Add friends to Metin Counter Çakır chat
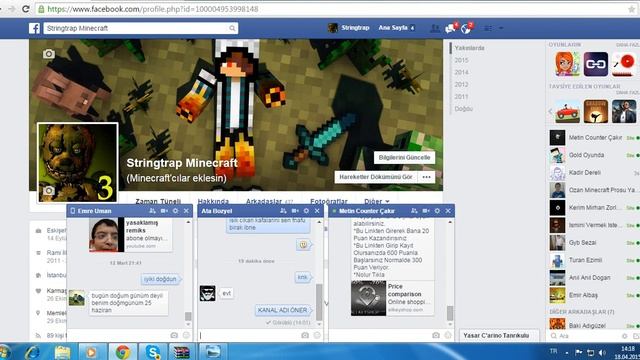 (414, 211)
